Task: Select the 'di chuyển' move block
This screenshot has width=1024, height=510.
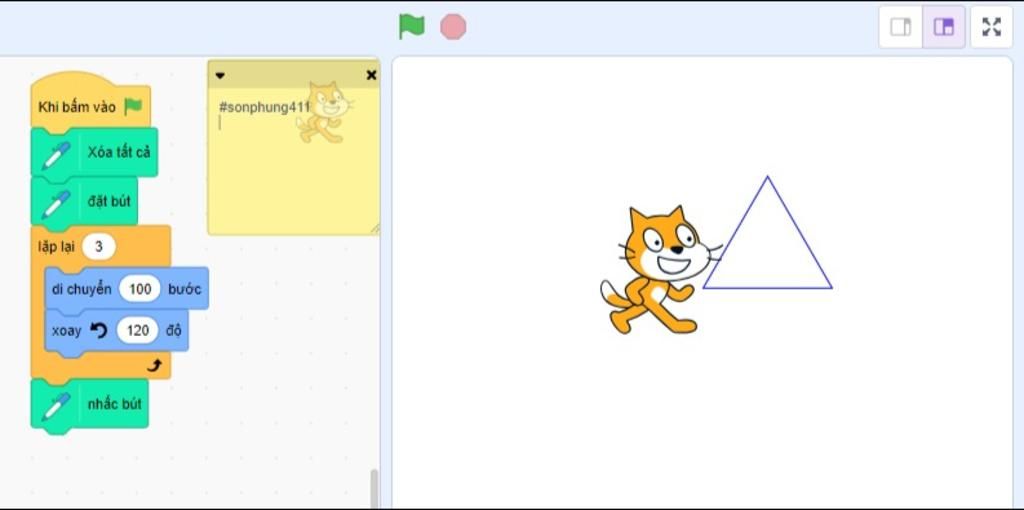Action: (x=127, y=289)
